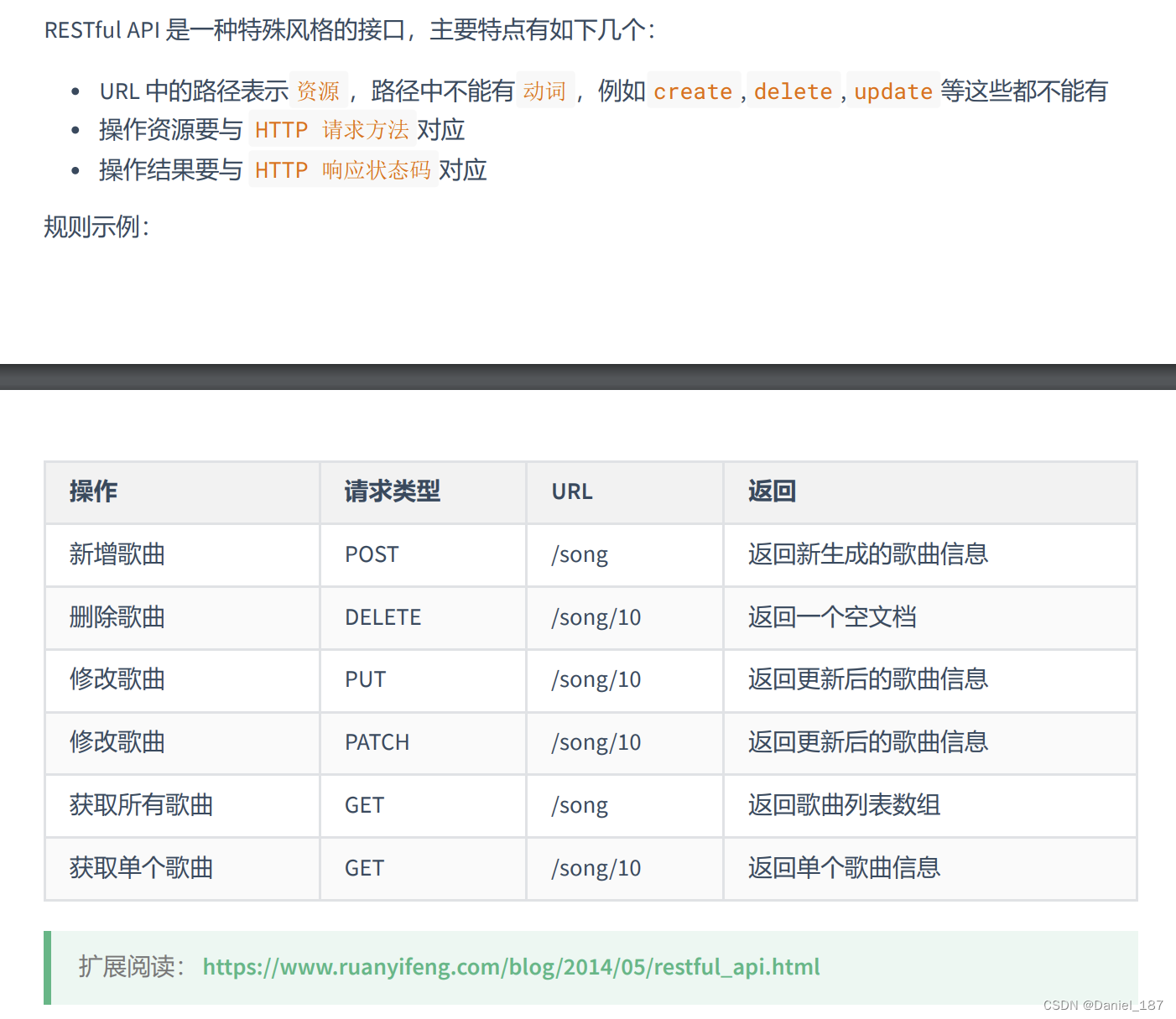Select the 返回 column header

point(930,492)
